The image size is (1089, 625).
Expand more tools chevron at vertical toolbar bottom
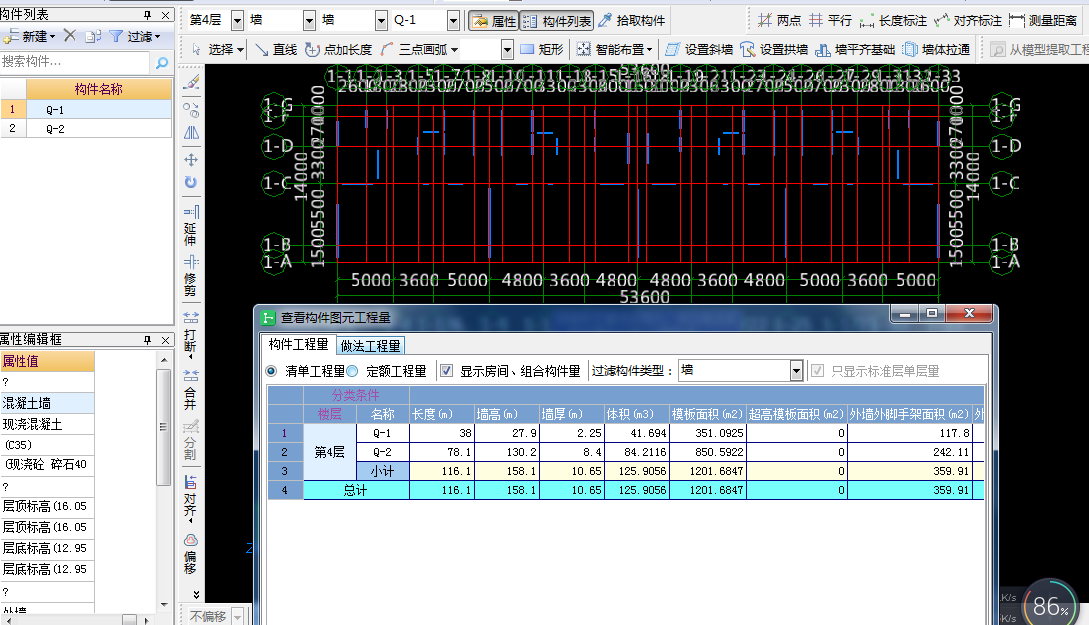pos(196,594)
